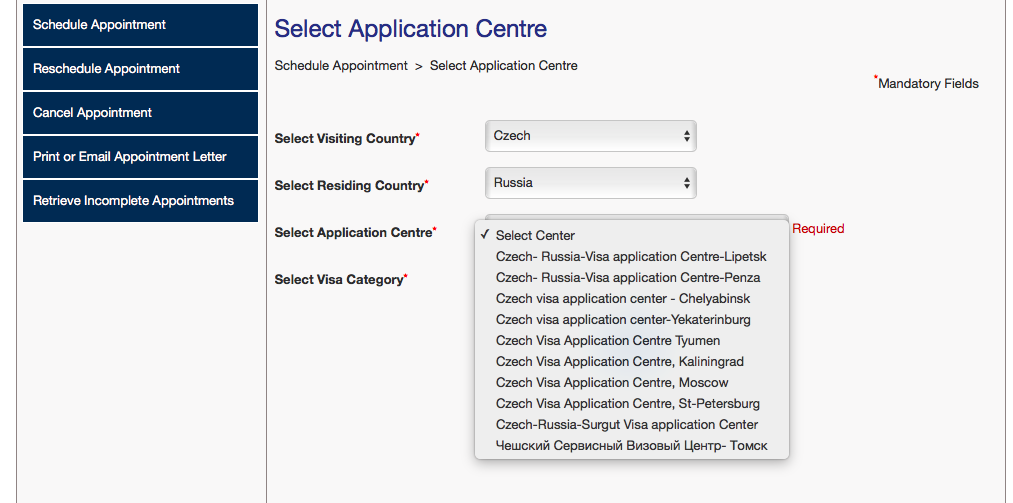Pick Czech visa application center - Chelyabinsk

[623, 299]
